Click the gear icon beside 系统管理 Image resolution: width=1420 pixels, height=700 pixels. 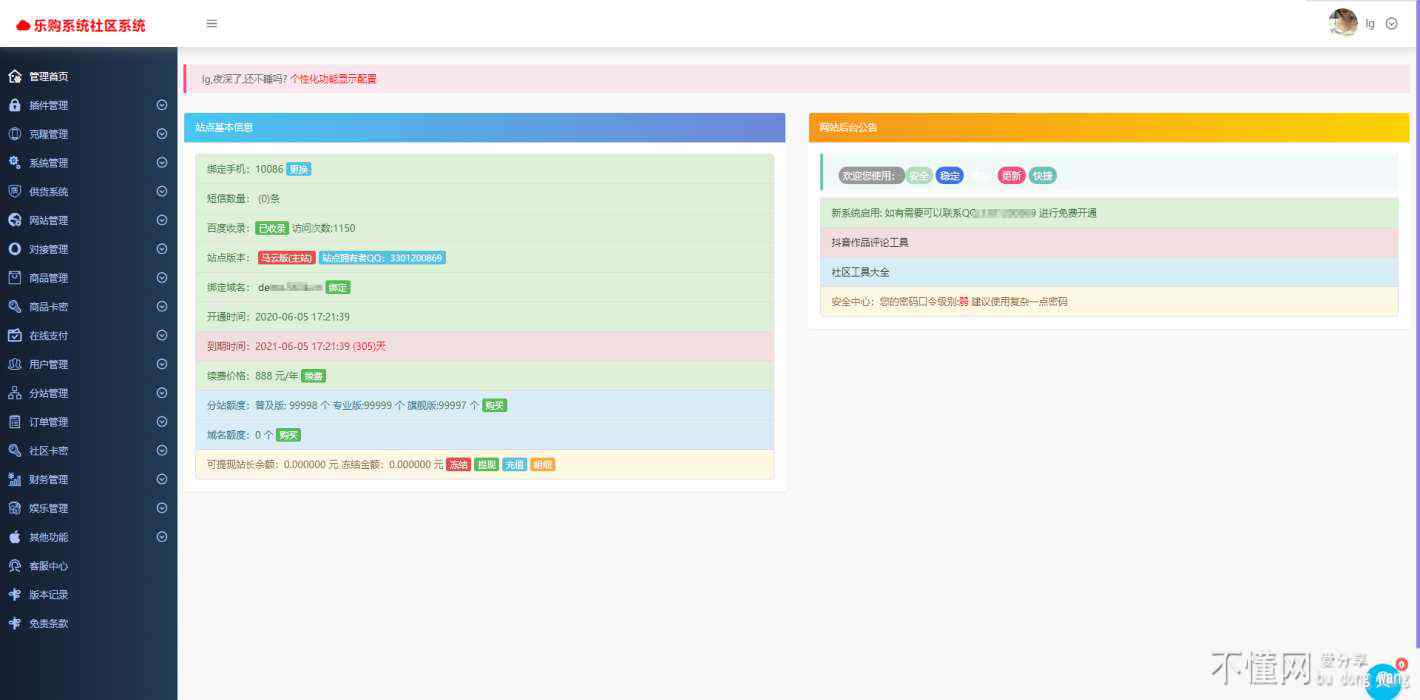[x=15, y=163]
